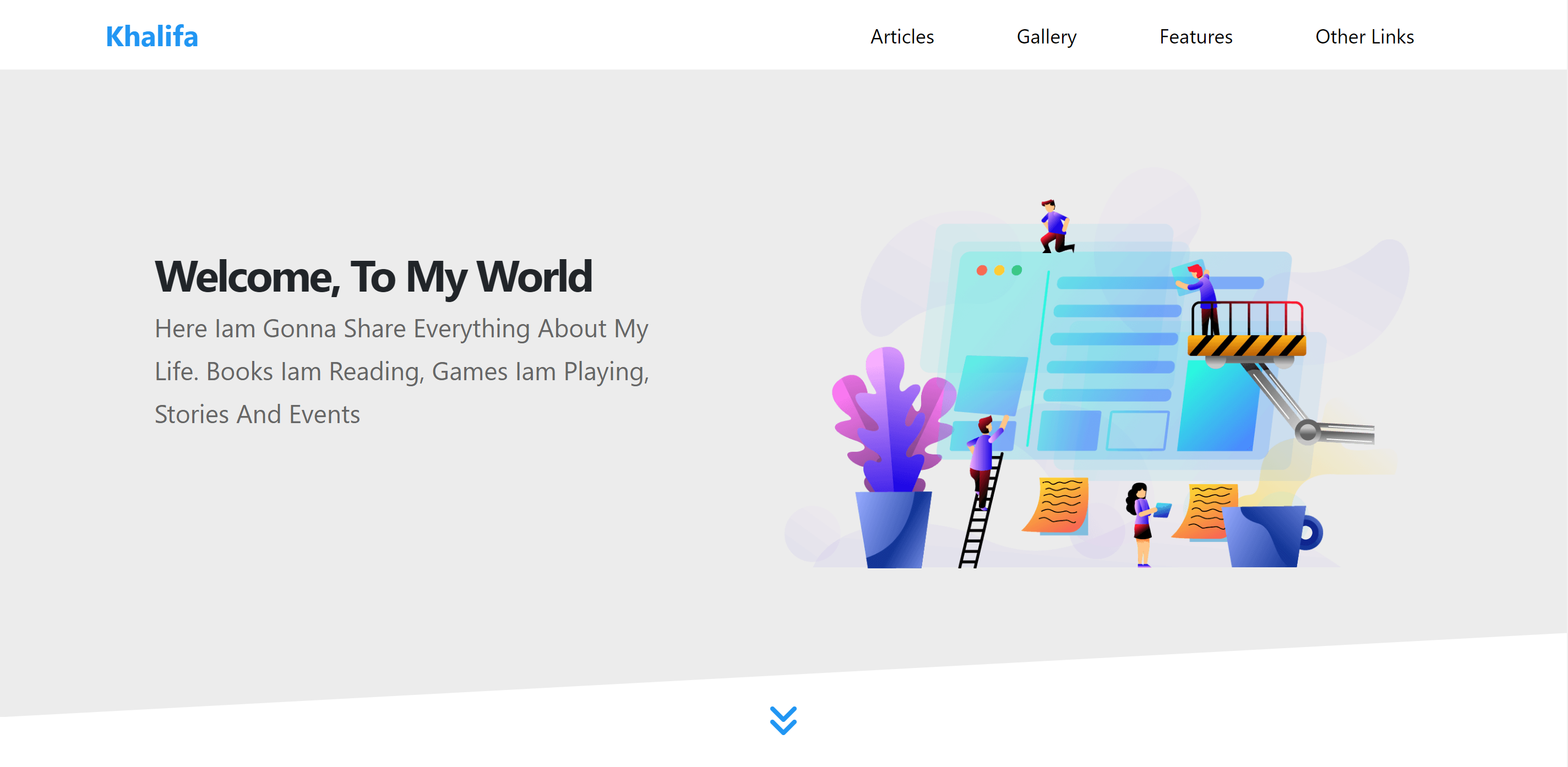Click the green dot in illustrated window
Screen dimensions: 1568x767
[1016, 270]
